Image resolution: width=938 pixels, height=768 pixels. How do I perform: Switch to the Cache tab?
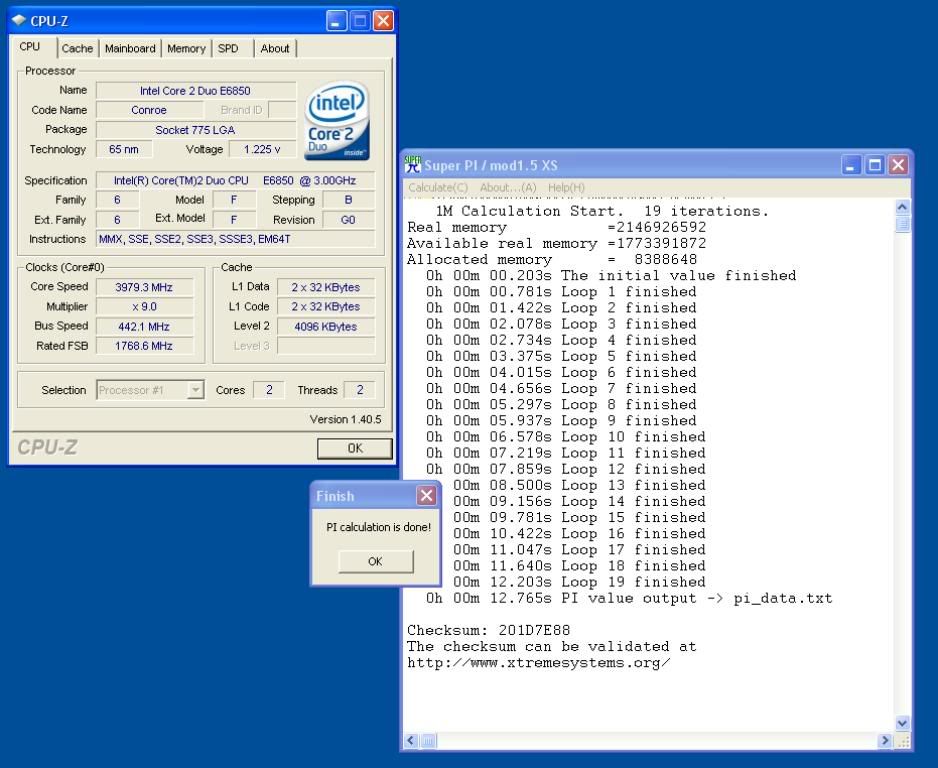click(x=77, y=48)
